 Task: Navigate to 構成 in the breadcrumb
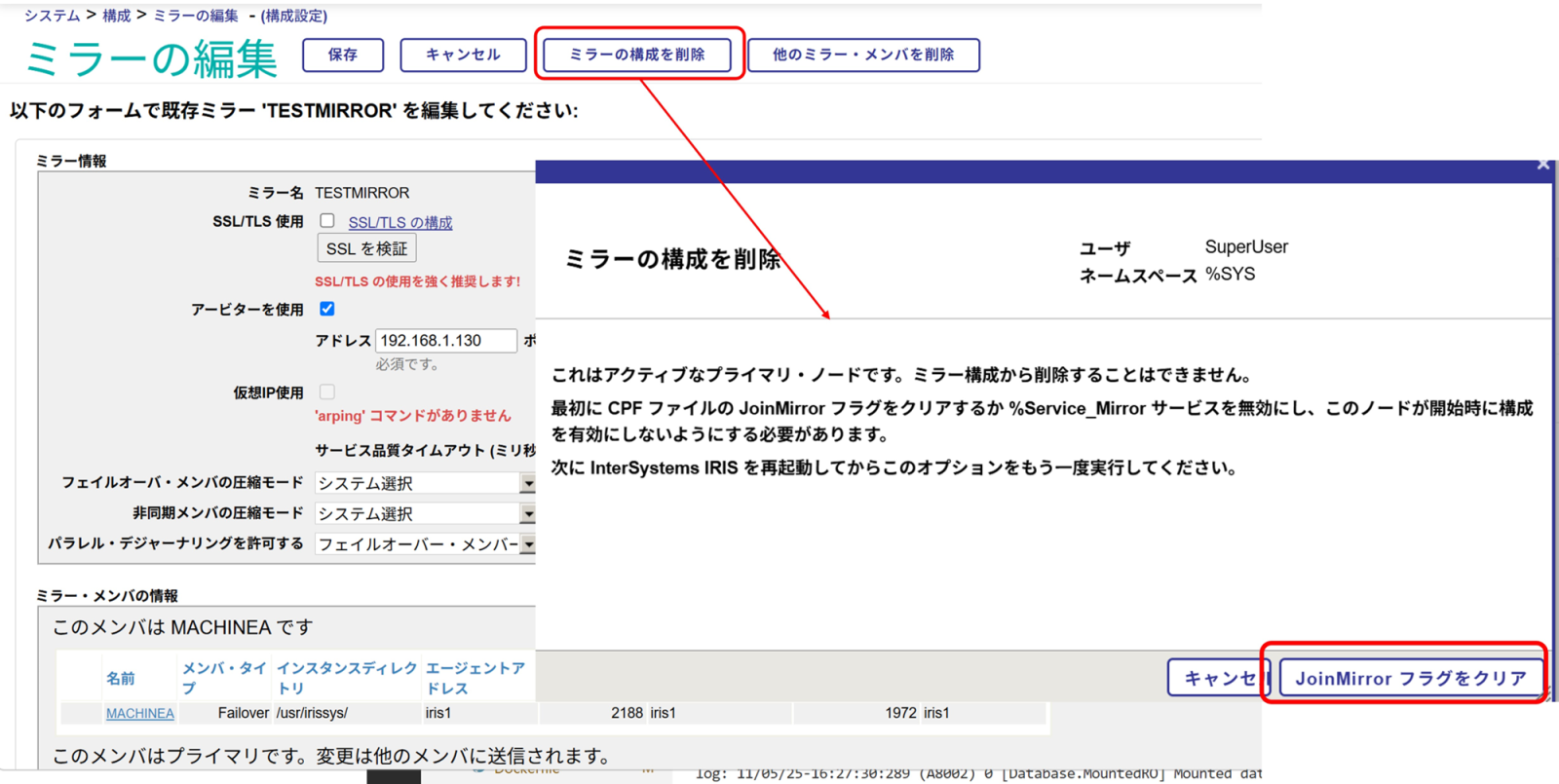click(116, 16)
